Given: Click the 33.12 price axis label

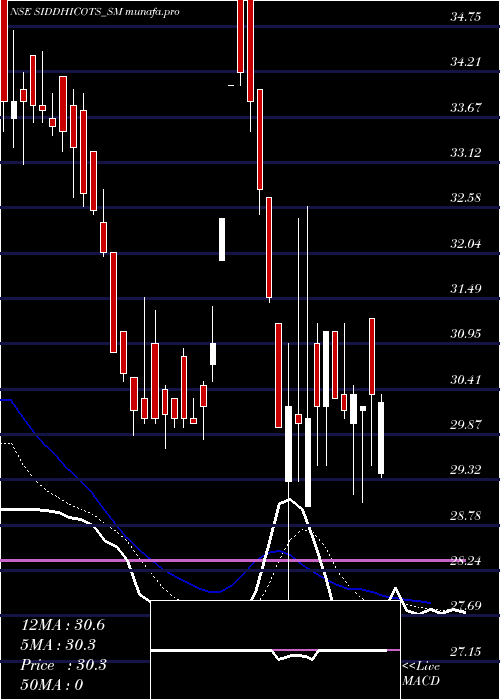Looking at the screenshot, I should tap(466, 153).
